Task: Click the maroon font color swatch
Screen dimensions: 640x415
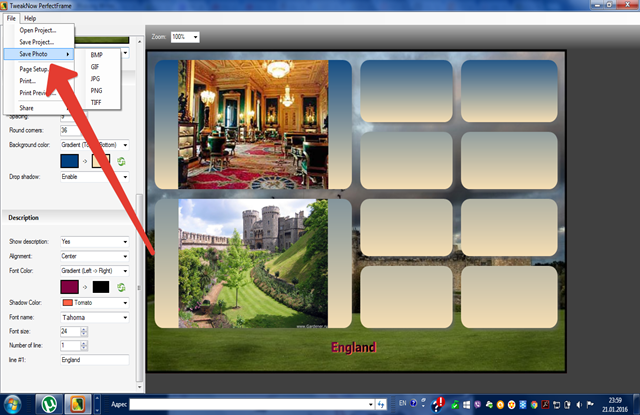Action: coord(70,286)
